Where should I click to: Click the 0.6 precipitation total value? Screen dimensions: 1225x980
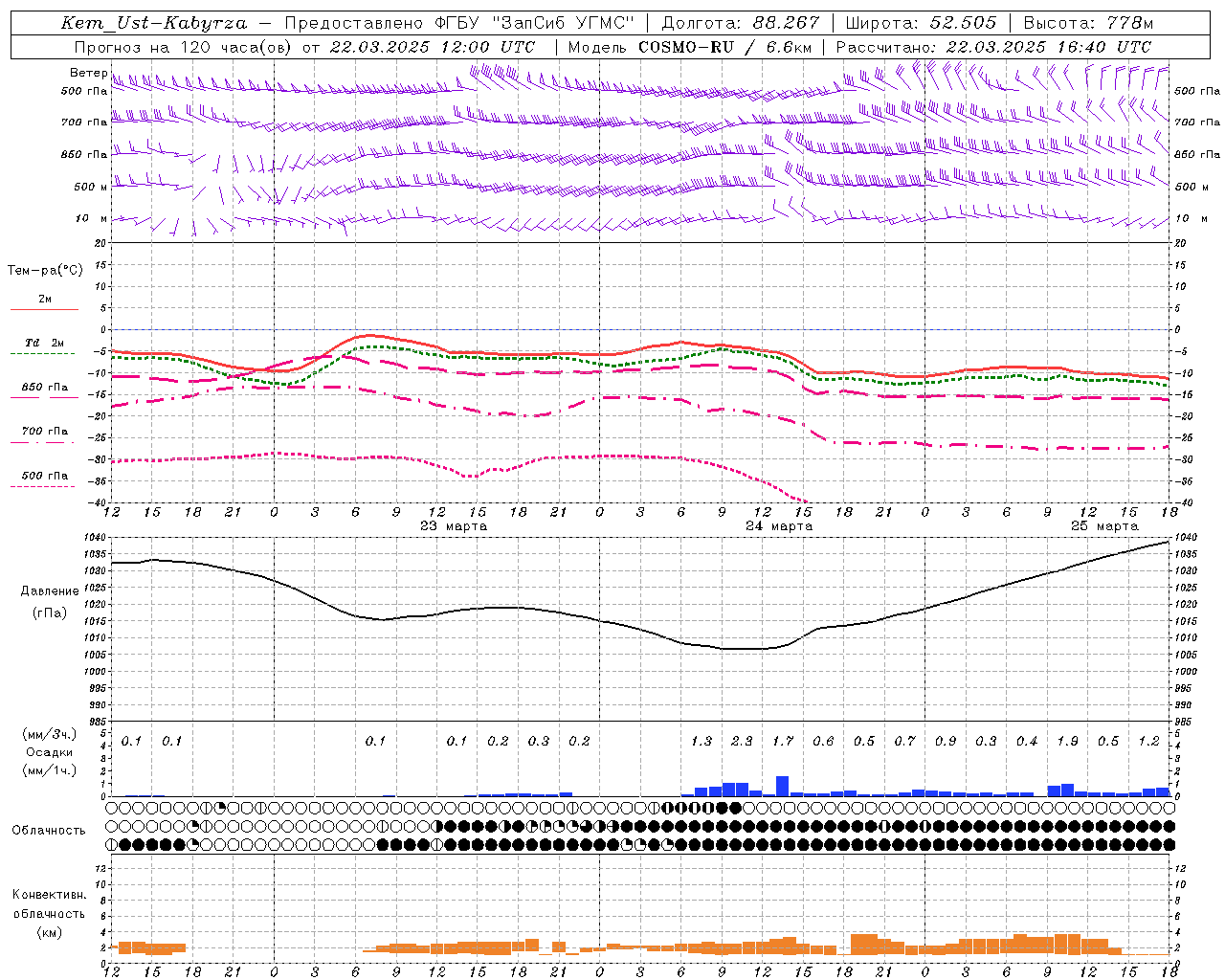coord(823,742)
